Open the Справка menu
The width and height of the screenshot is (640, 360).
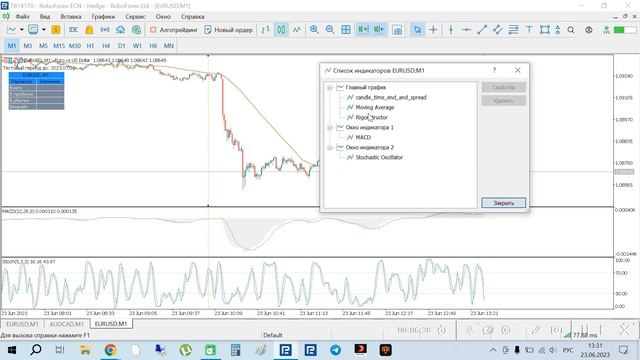point(193,17)
